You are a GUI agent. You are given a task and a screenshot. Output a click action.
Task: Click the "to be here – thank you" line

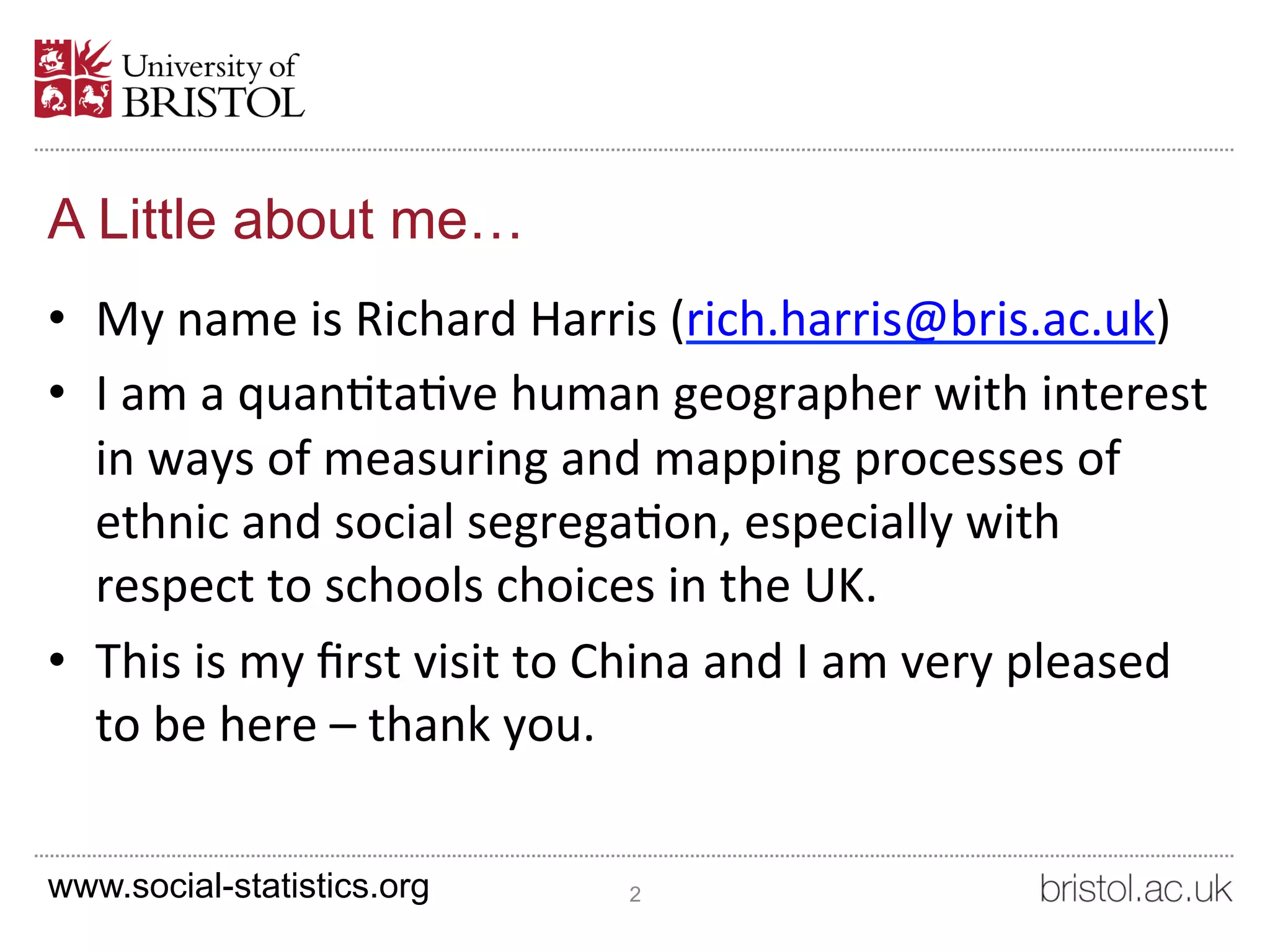point(345,725)
